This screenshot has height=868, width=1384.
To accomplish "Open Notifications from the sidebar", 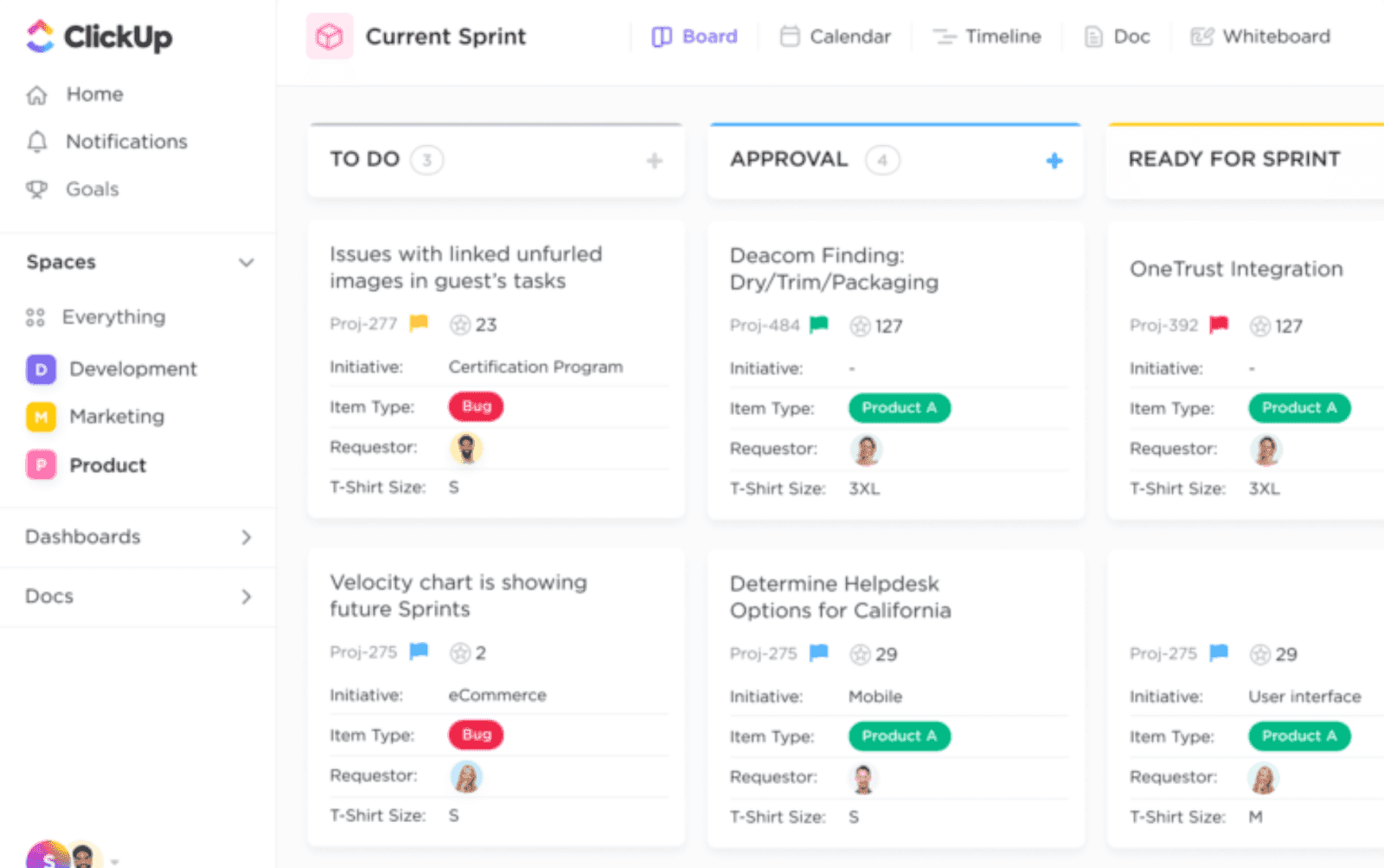I will point(36,141).
